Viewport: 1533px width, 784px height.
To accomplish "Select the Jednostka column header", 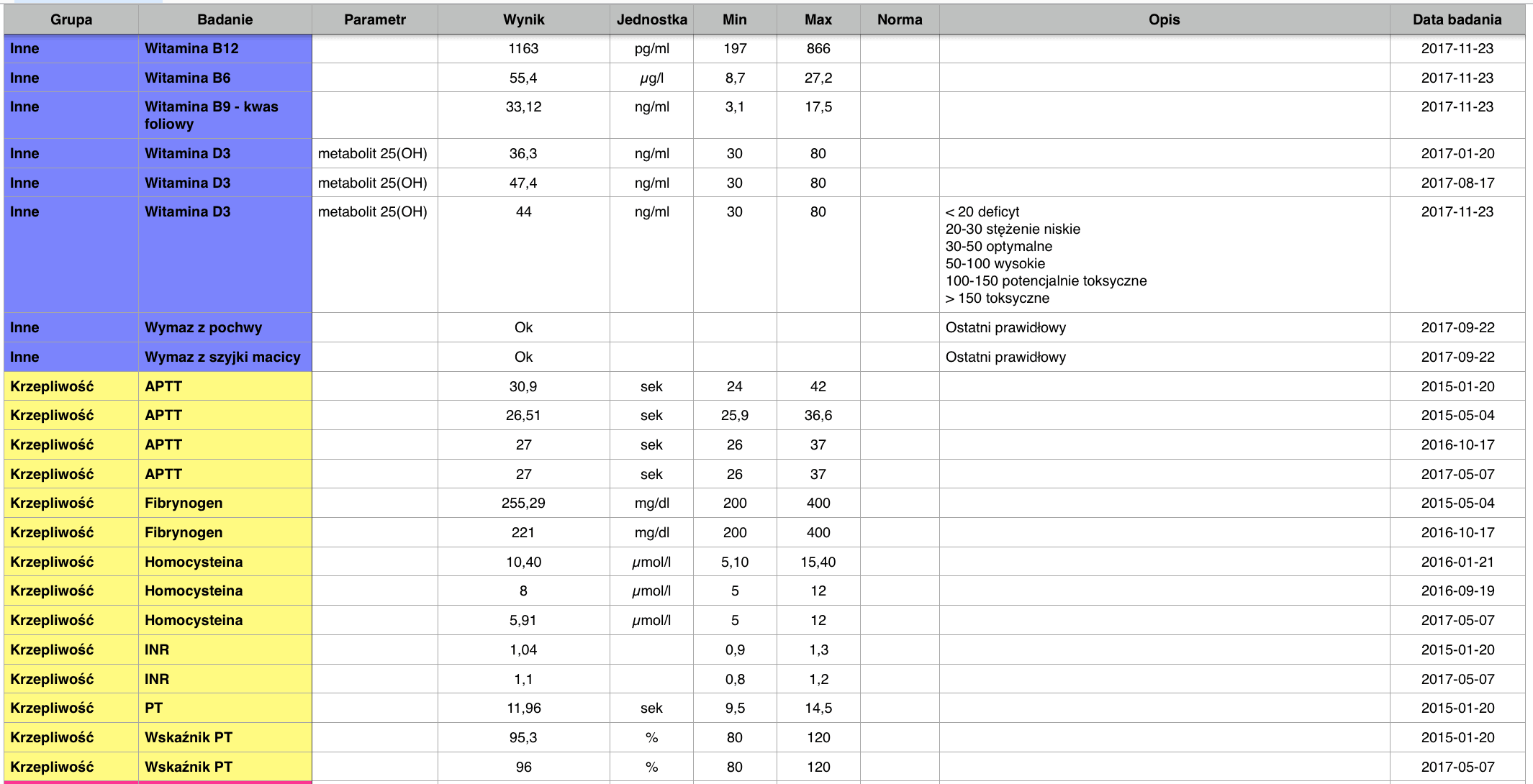I will (651, 19).
